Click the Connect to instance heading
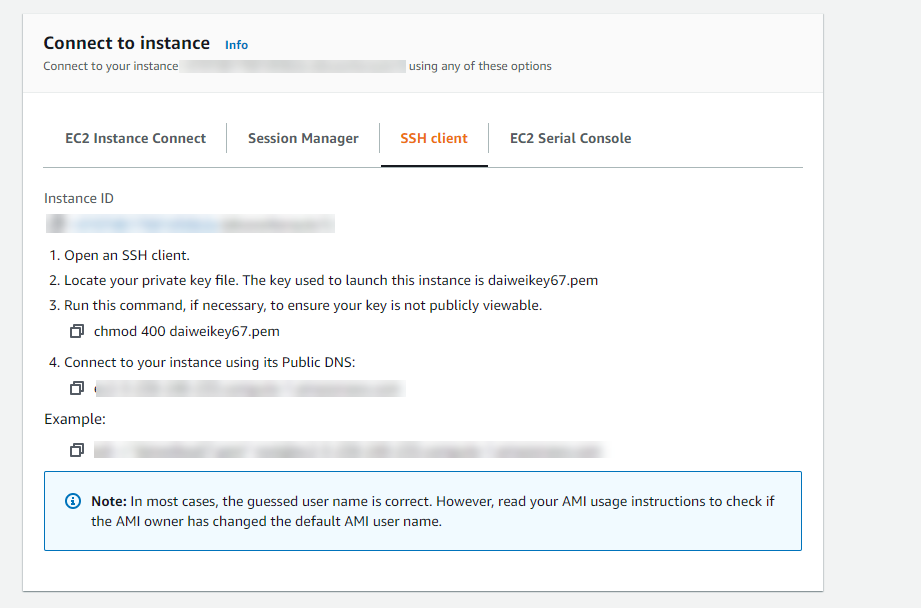The image size is (921, 608). (127, 43)
